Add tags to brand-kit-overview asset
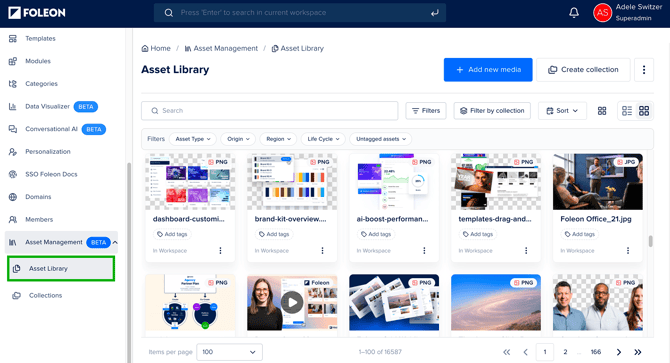This screenshot has height=363, width=670. (274, 234)
